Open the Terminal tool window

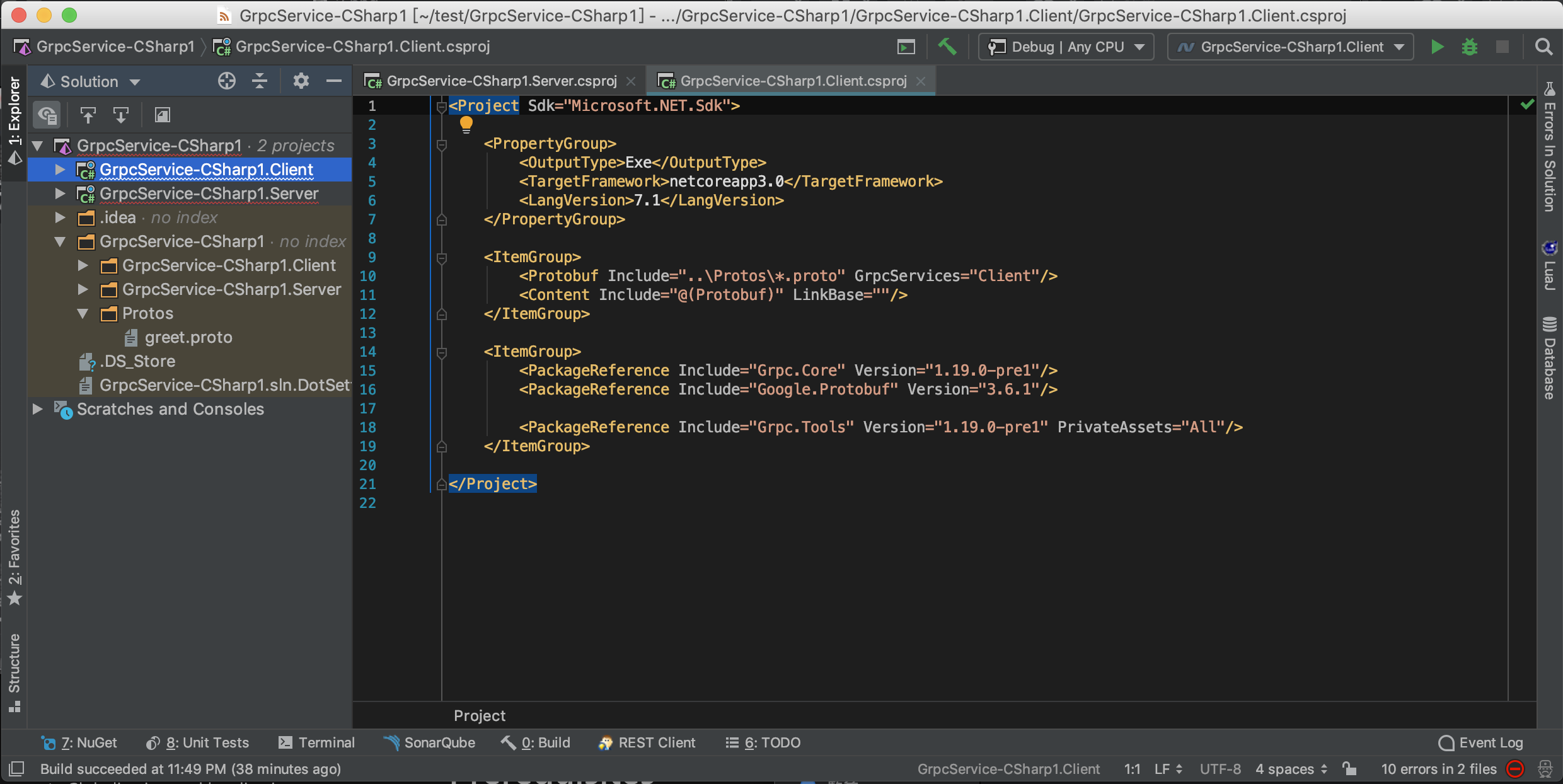click(x=316, y=742)
